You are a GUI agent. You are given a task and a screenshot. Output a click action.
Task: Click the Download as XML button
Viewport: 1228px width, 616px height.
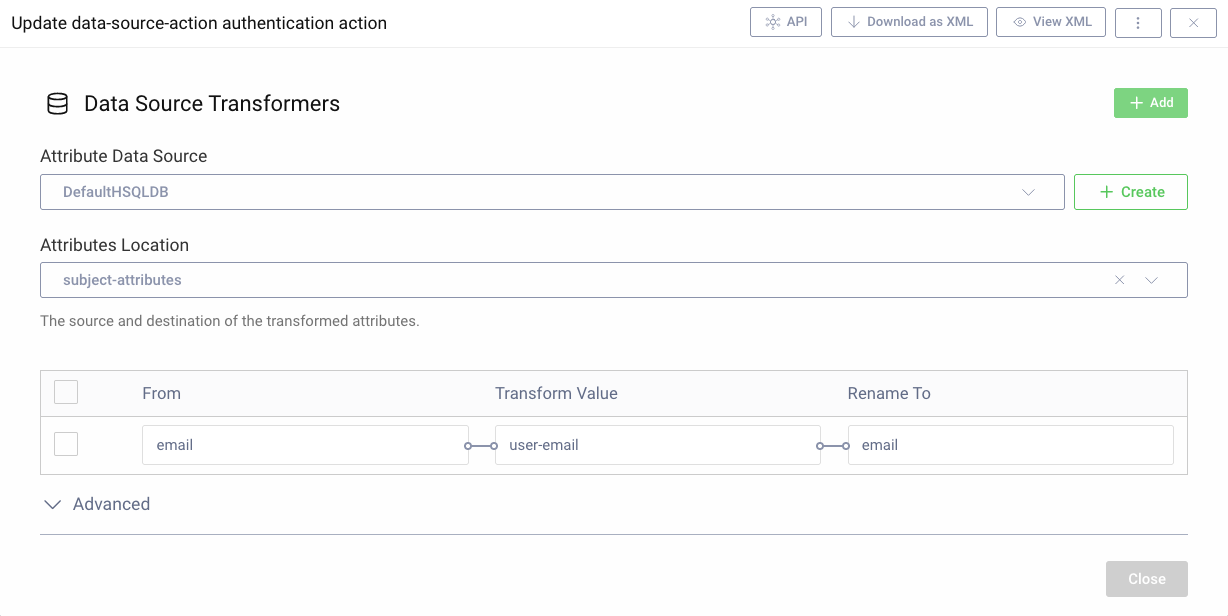click(909, 21)
